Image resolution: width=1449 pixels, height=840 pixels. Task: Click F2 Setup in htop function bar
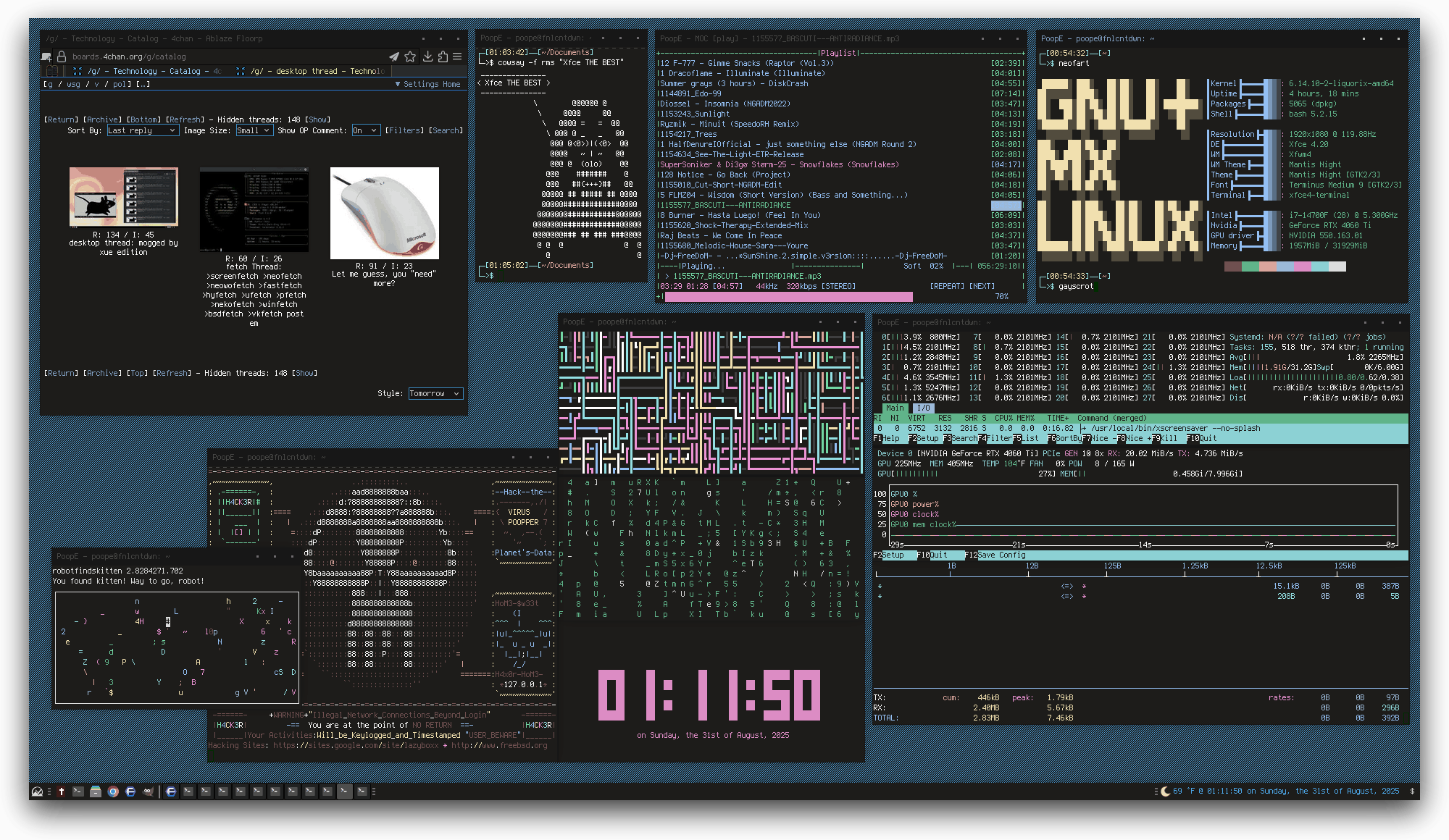click(924, 438)
